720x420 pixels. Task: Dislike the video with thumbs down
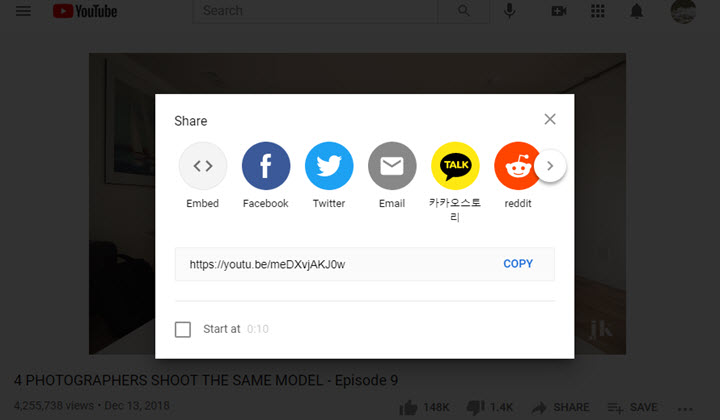pyautogui.click(x=489, y=407)
